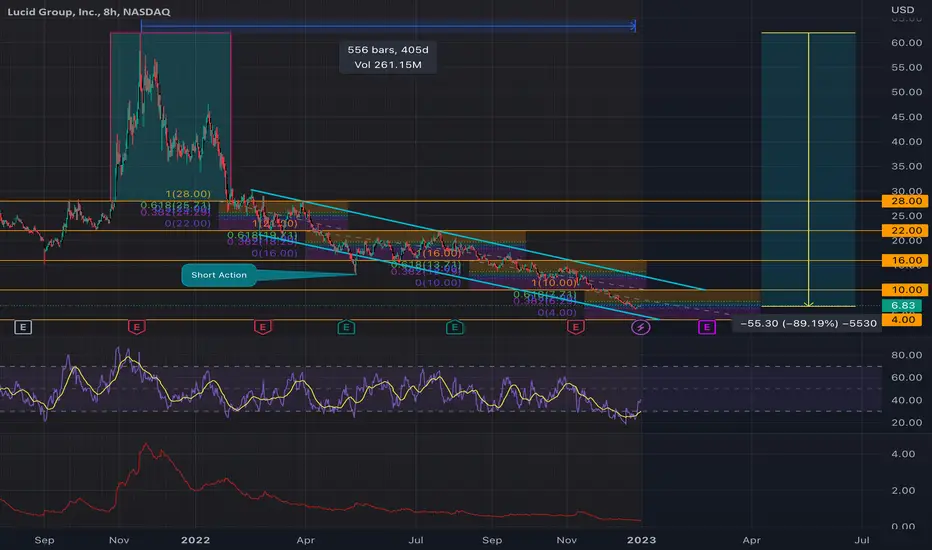Click the 2023 label on time axis
Image resolution: width=932 pixels, height=550 pixels.
click(x=642, y=540)
